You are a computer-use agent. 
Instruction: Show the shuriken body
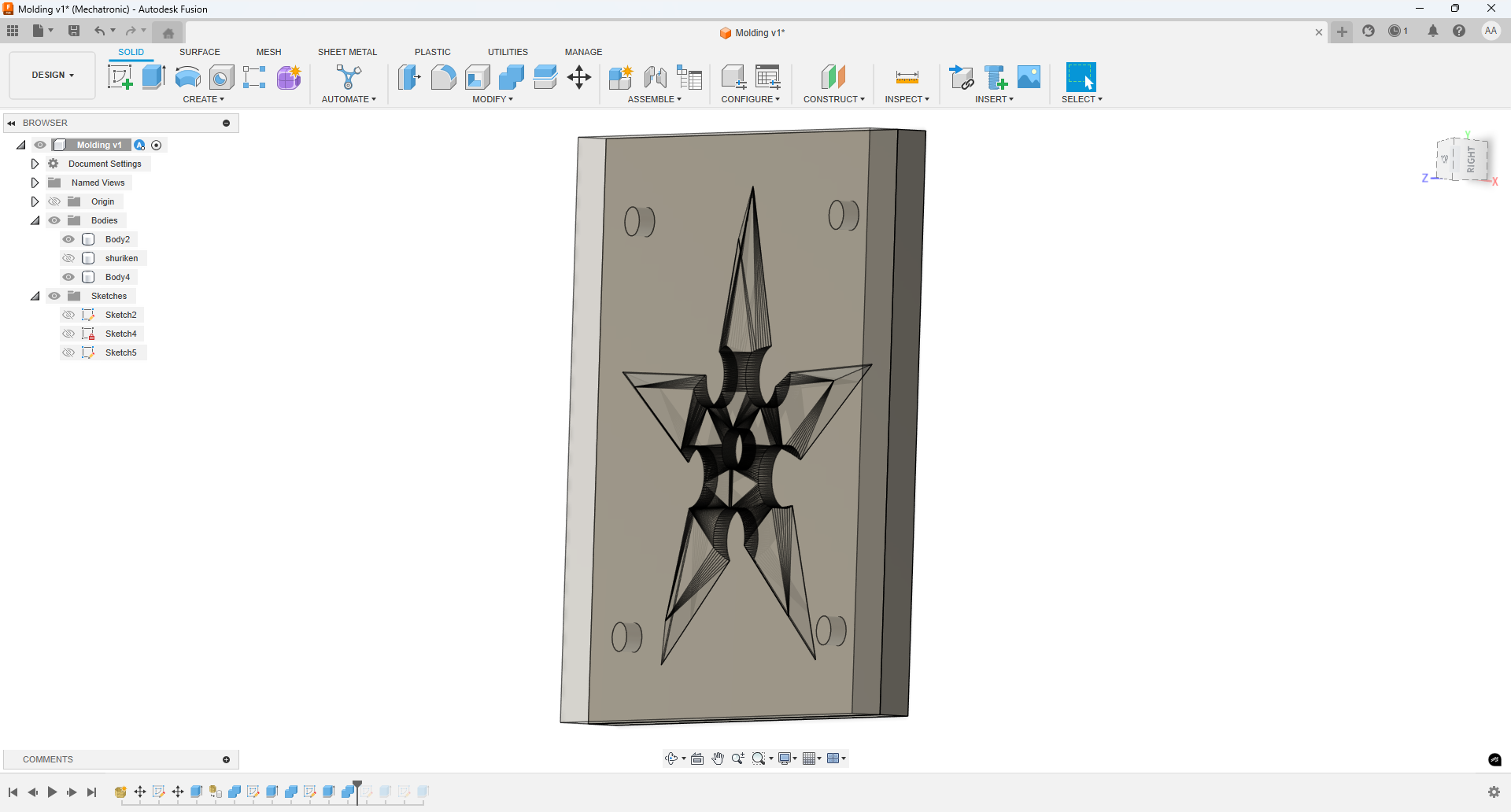[68, 258]
